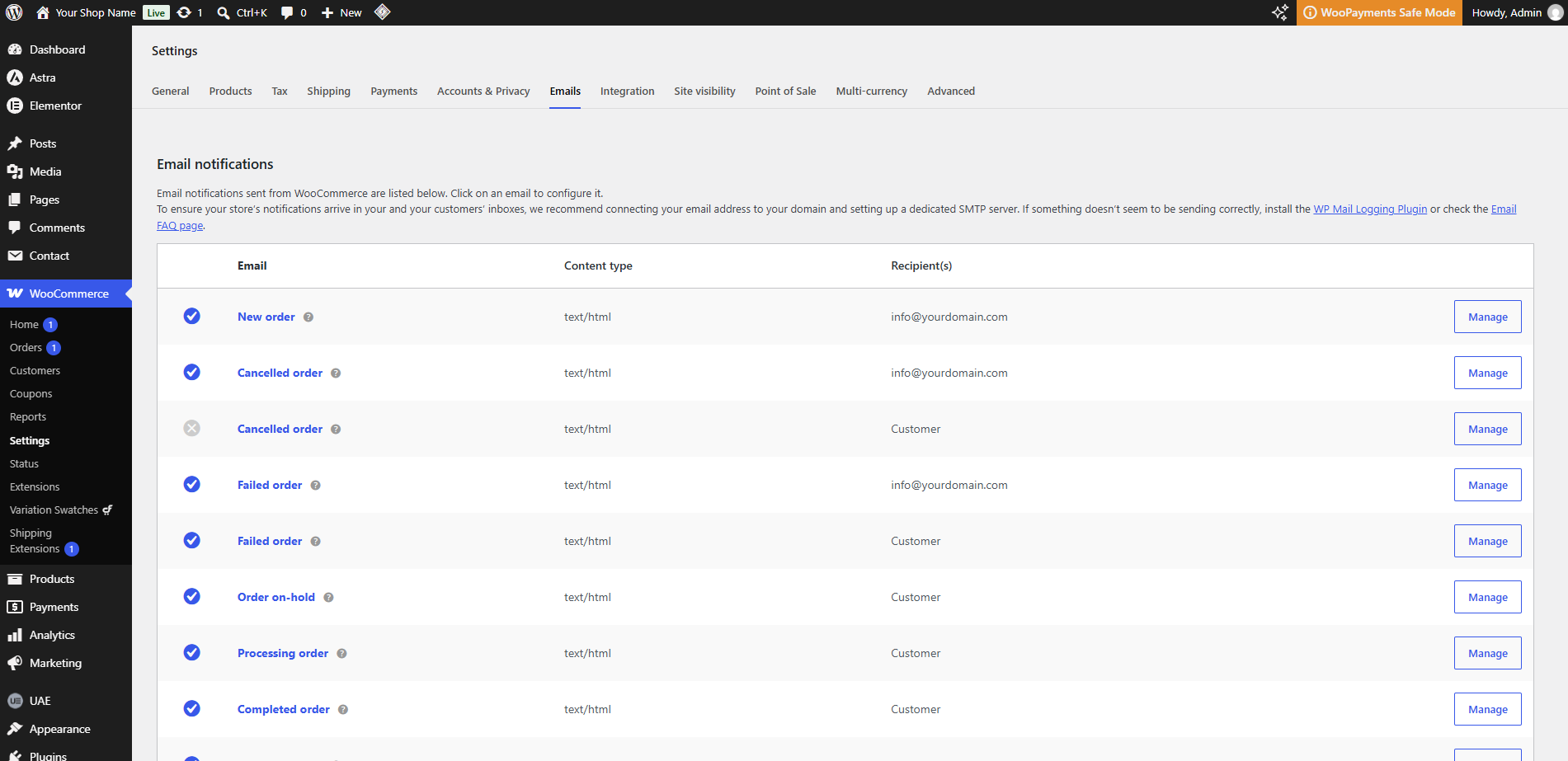1568x761 pixels.
Task: Click the WordPress logo icon
Action: click(x=14, y=12)
